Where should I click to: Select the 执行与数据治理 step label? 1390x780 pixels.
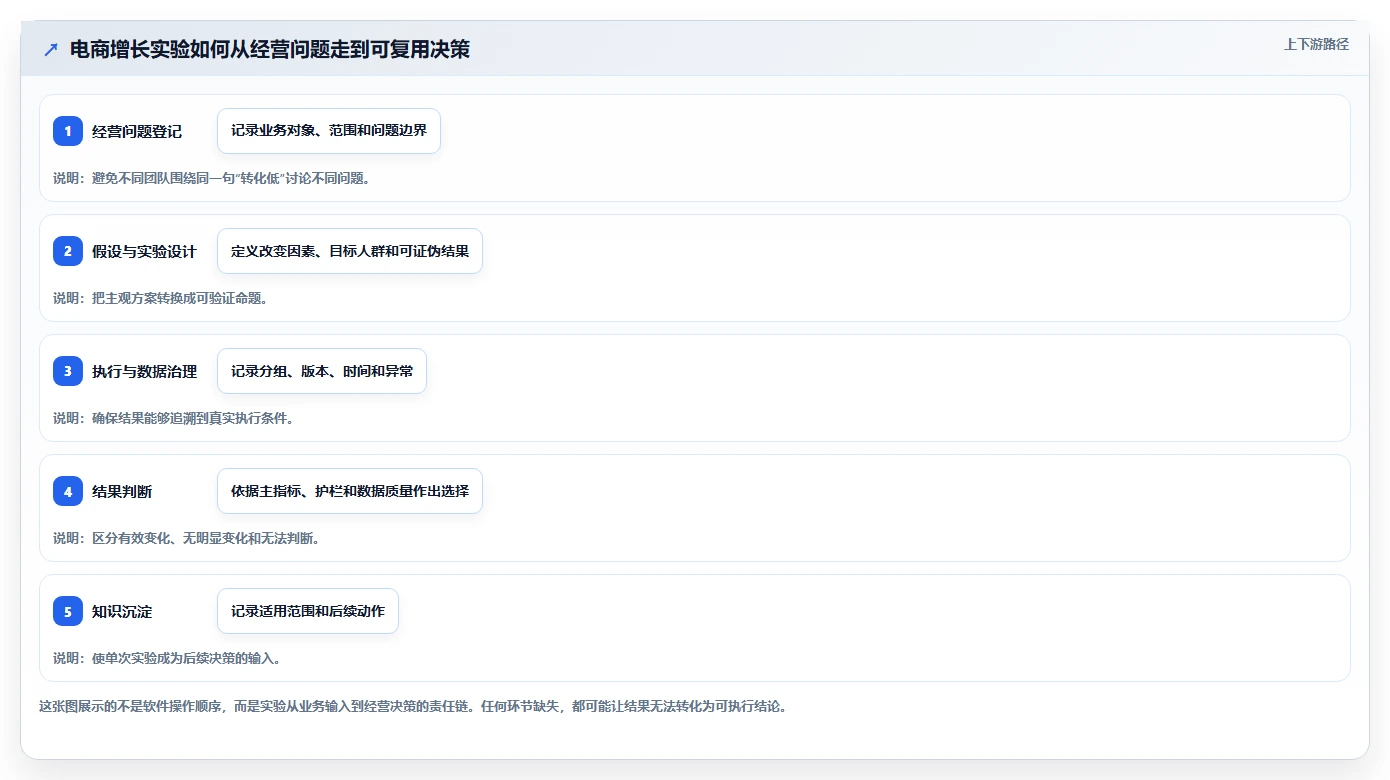point(144,371)
